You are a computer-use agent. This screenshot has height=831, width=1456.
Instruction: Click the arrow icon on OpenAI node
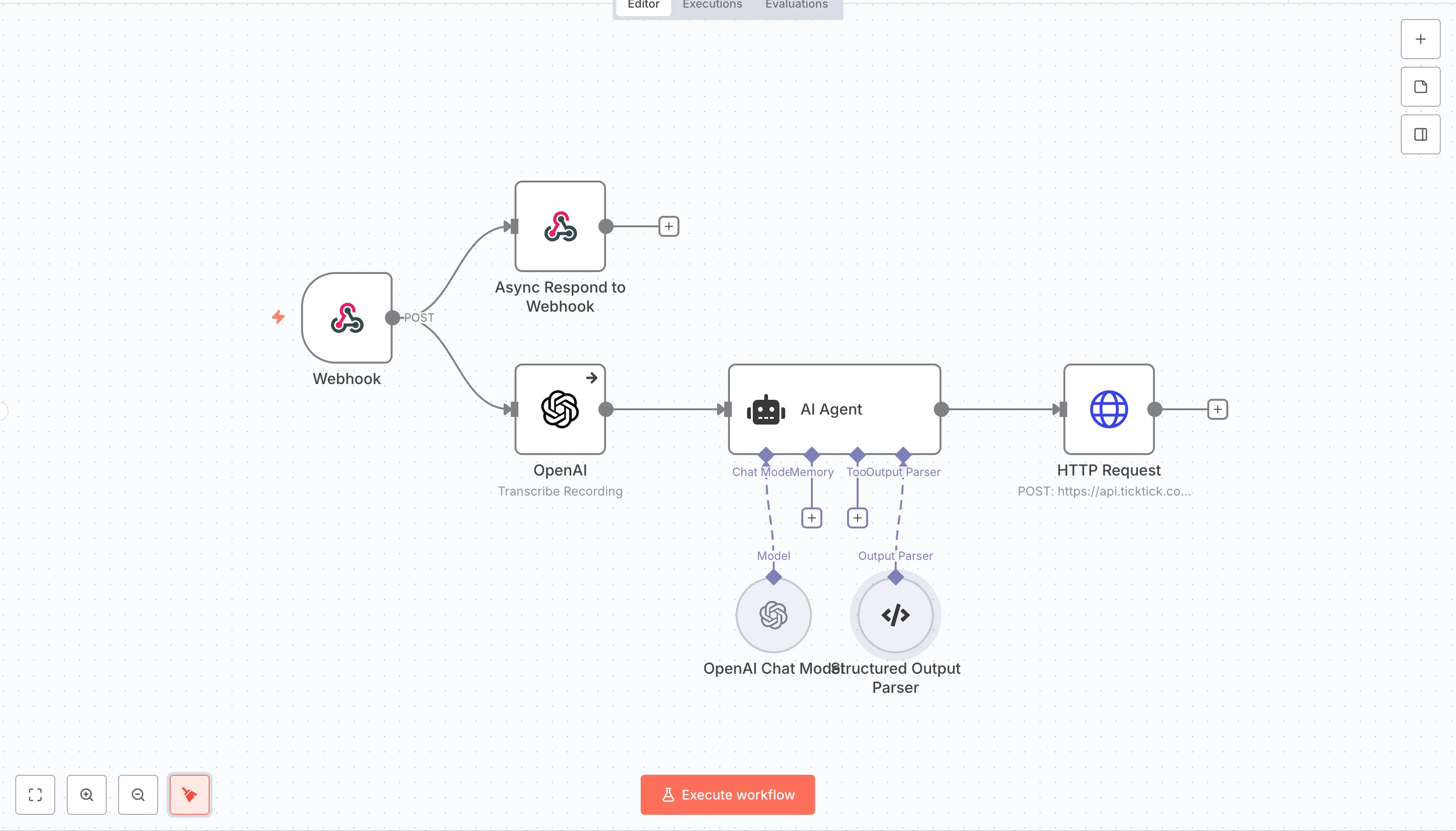pyautogui.click(x=592, y=378)
